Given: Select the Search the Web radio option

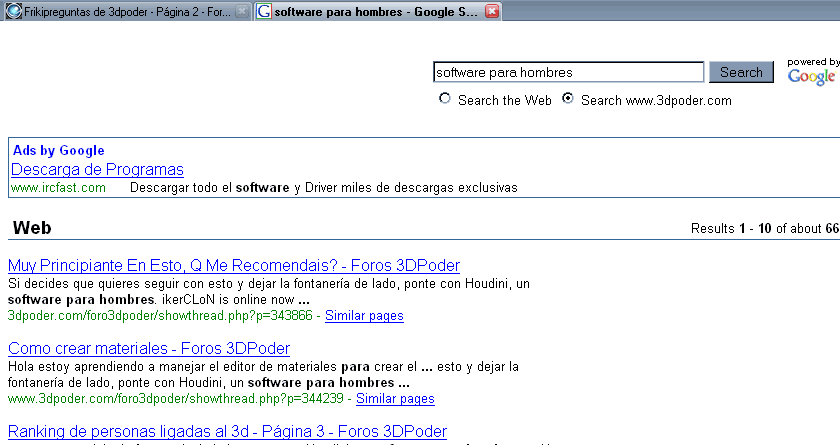Looking at the screenshot, I should coord(445,99).
